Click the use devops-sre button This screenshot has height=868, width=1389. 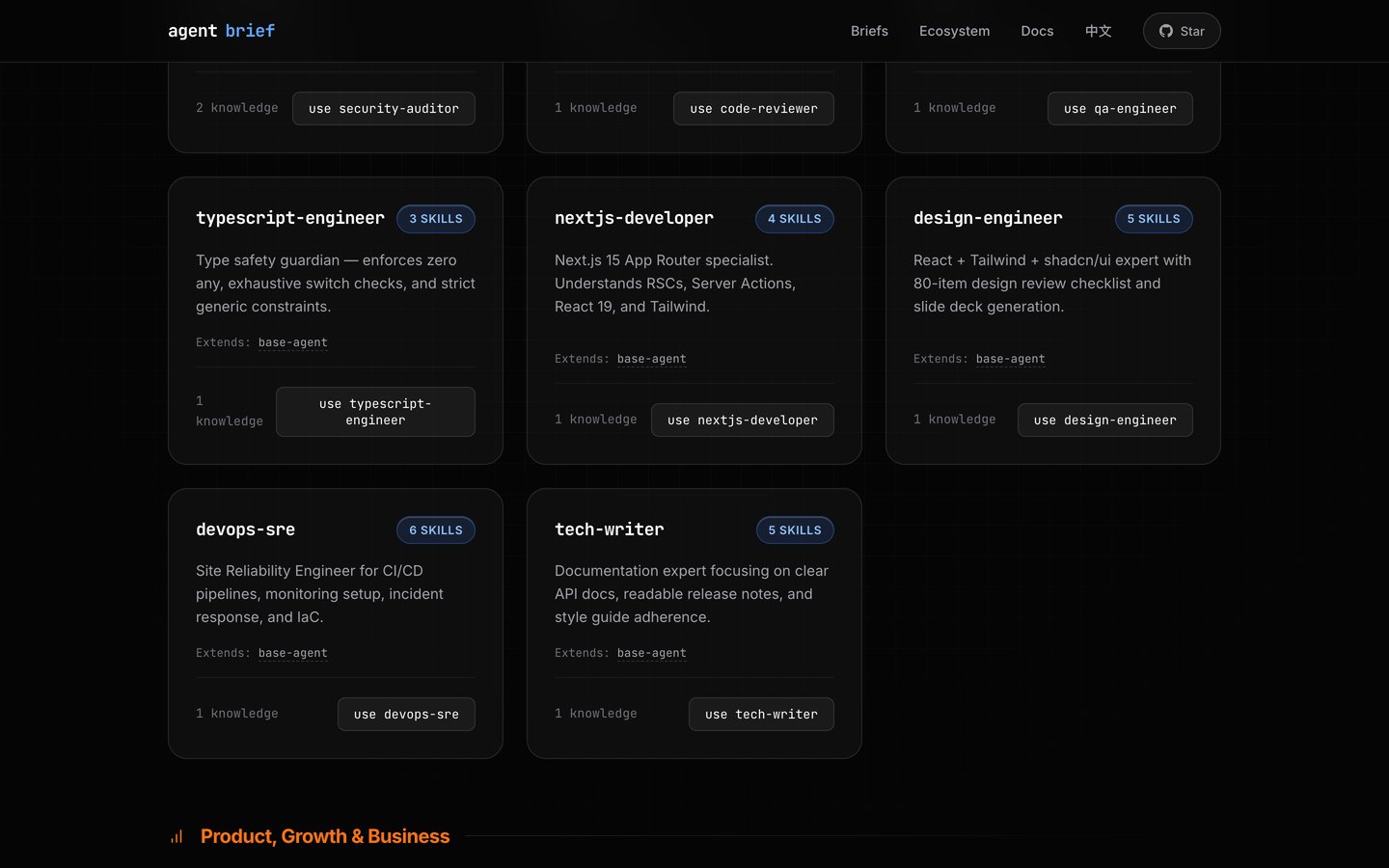pos(406,715)
